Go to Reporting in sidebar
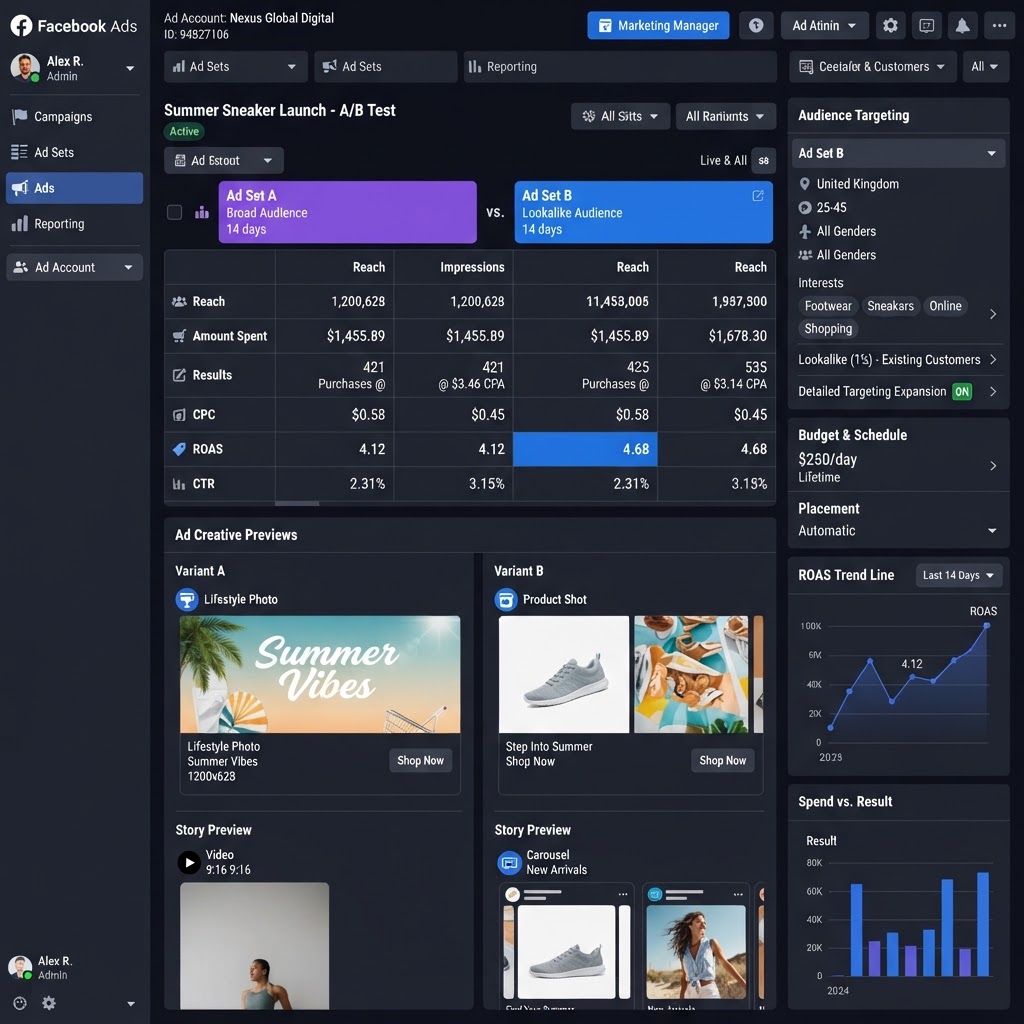 coord(74,224)
